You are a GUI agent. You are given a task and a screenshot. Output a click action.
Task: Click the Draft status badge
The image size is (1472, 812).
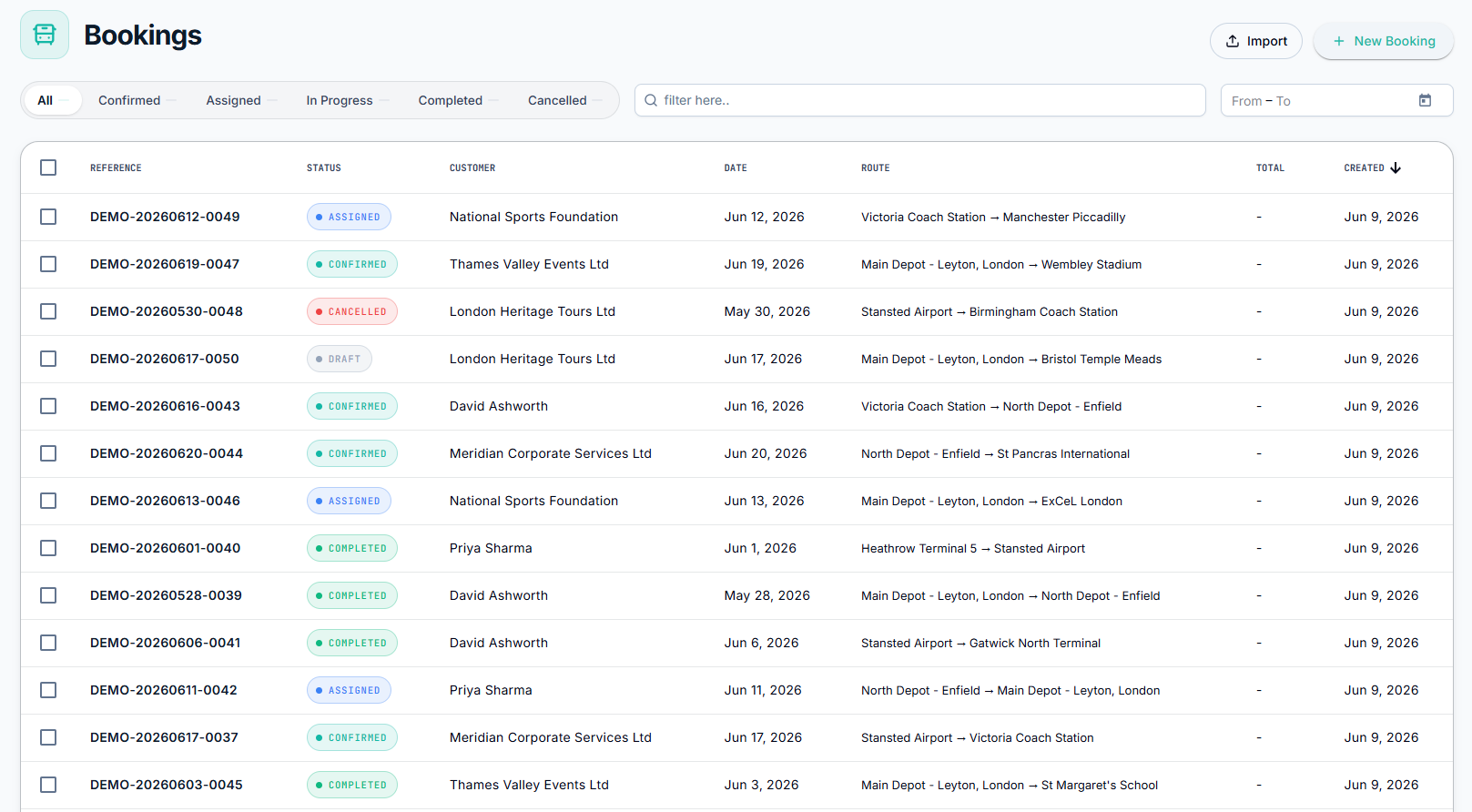340,359
